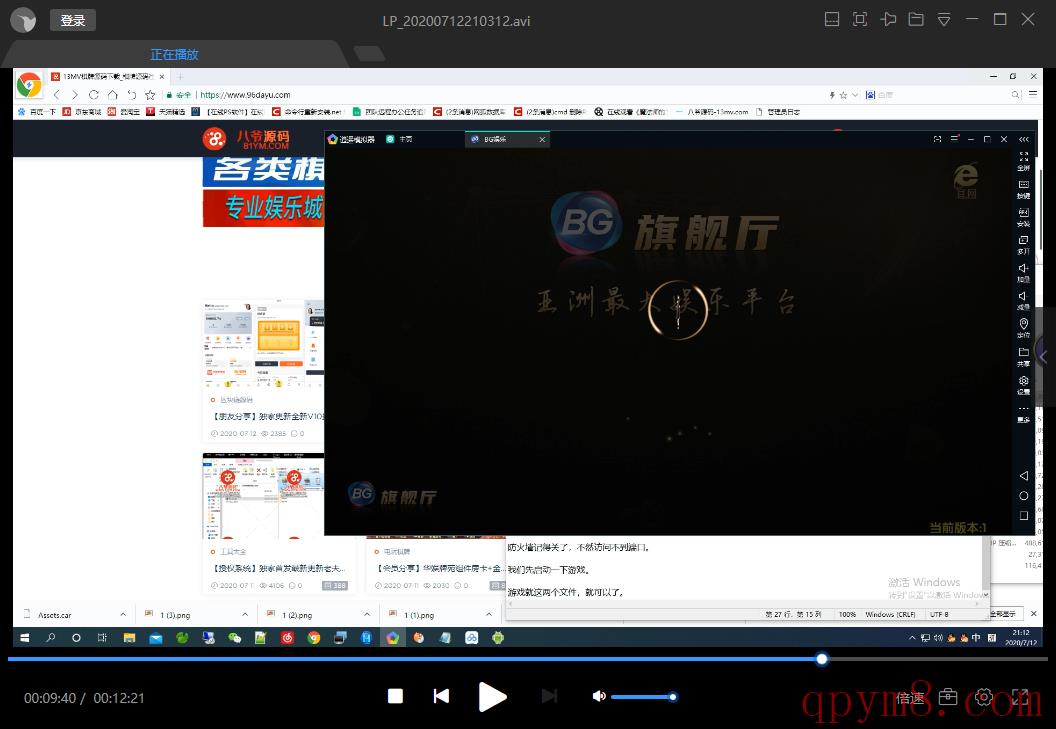Click emulator 按键 keymap sidebar icon
The width and height of the screenshot is (1056, 729).
click(1024, 189)
